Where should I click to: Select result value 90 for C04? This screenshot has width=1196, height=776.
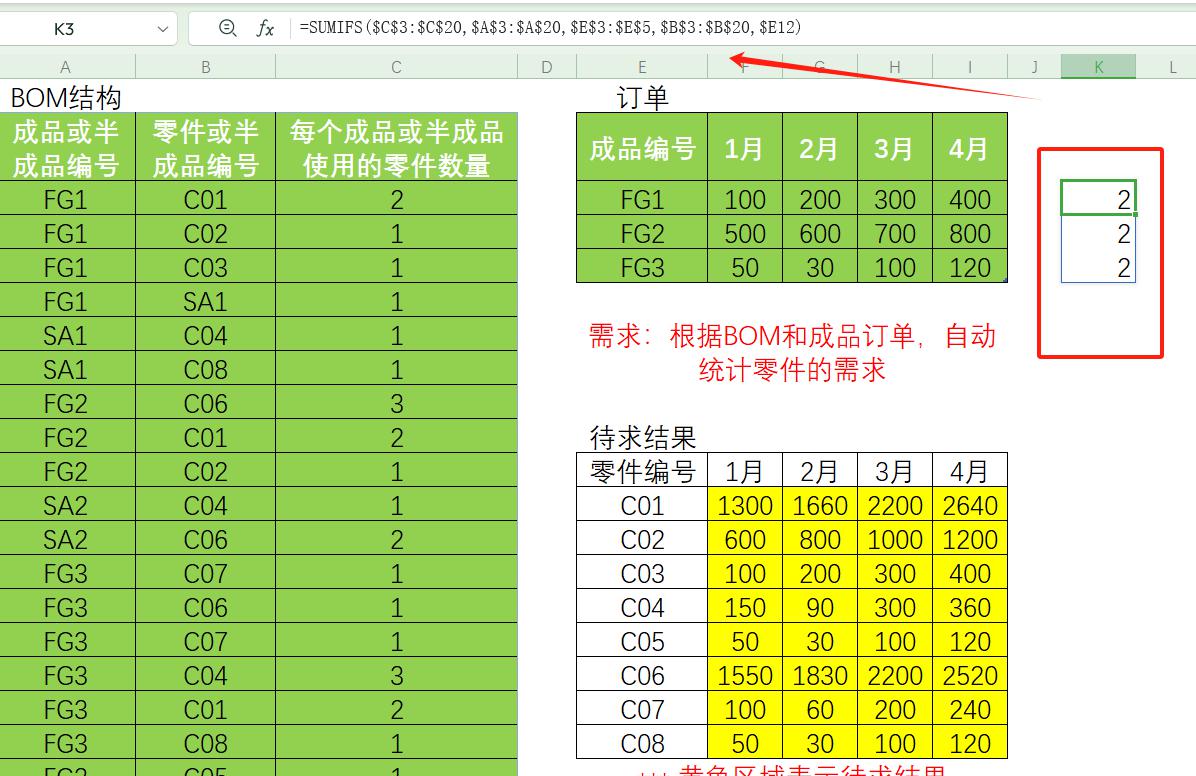[820, 607]
